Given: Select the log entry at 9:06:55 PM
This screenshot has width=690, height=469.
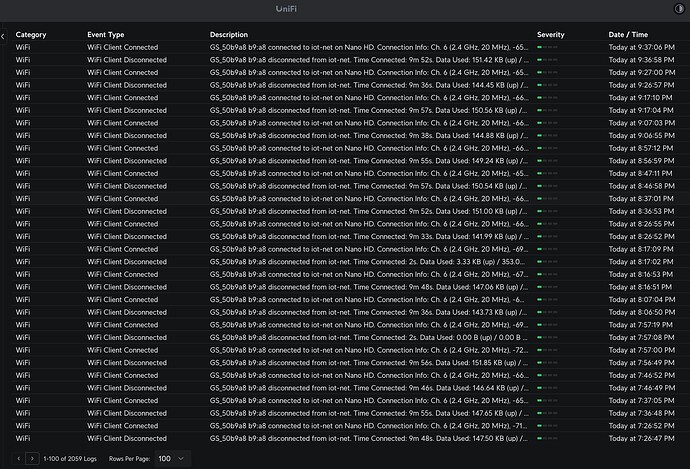Looking at the screenshot, I should (350, 136).
